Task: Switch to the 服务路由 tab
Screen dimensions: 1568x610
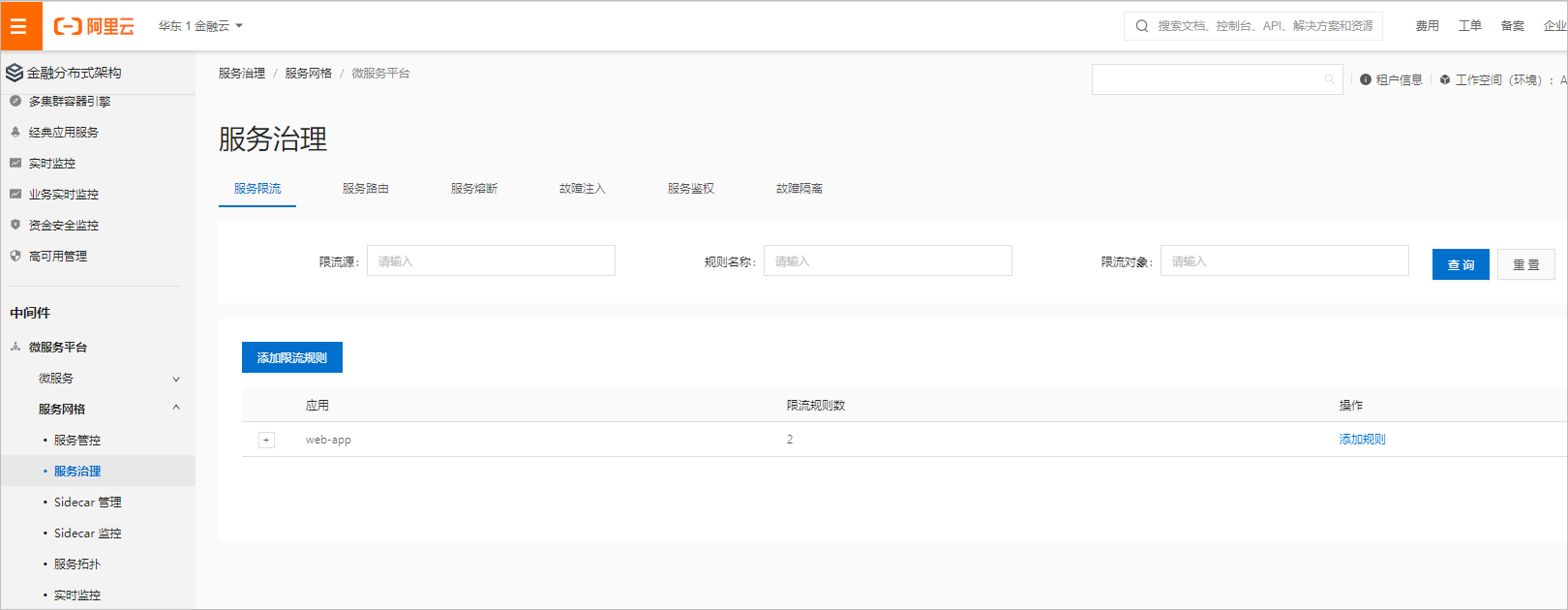Action: 366,189
